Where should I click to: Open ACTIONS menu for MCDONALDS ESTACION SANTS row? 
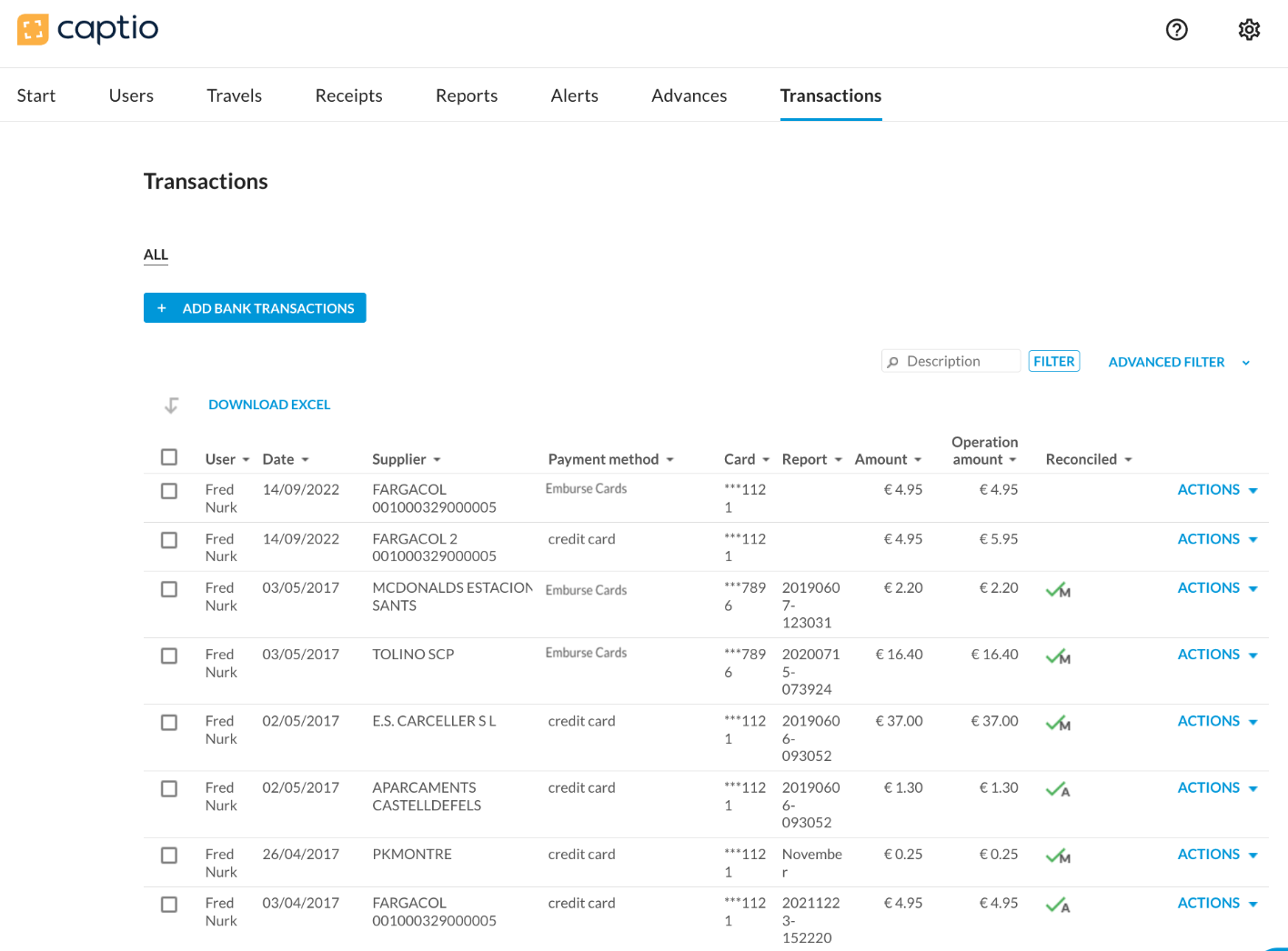tap(1217, 588)
